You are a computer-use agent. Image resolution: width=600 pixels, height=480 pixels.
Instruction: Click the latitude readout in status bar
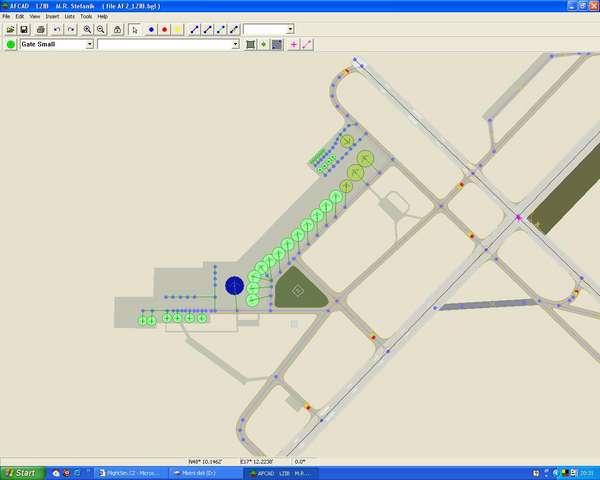[205, 462]
